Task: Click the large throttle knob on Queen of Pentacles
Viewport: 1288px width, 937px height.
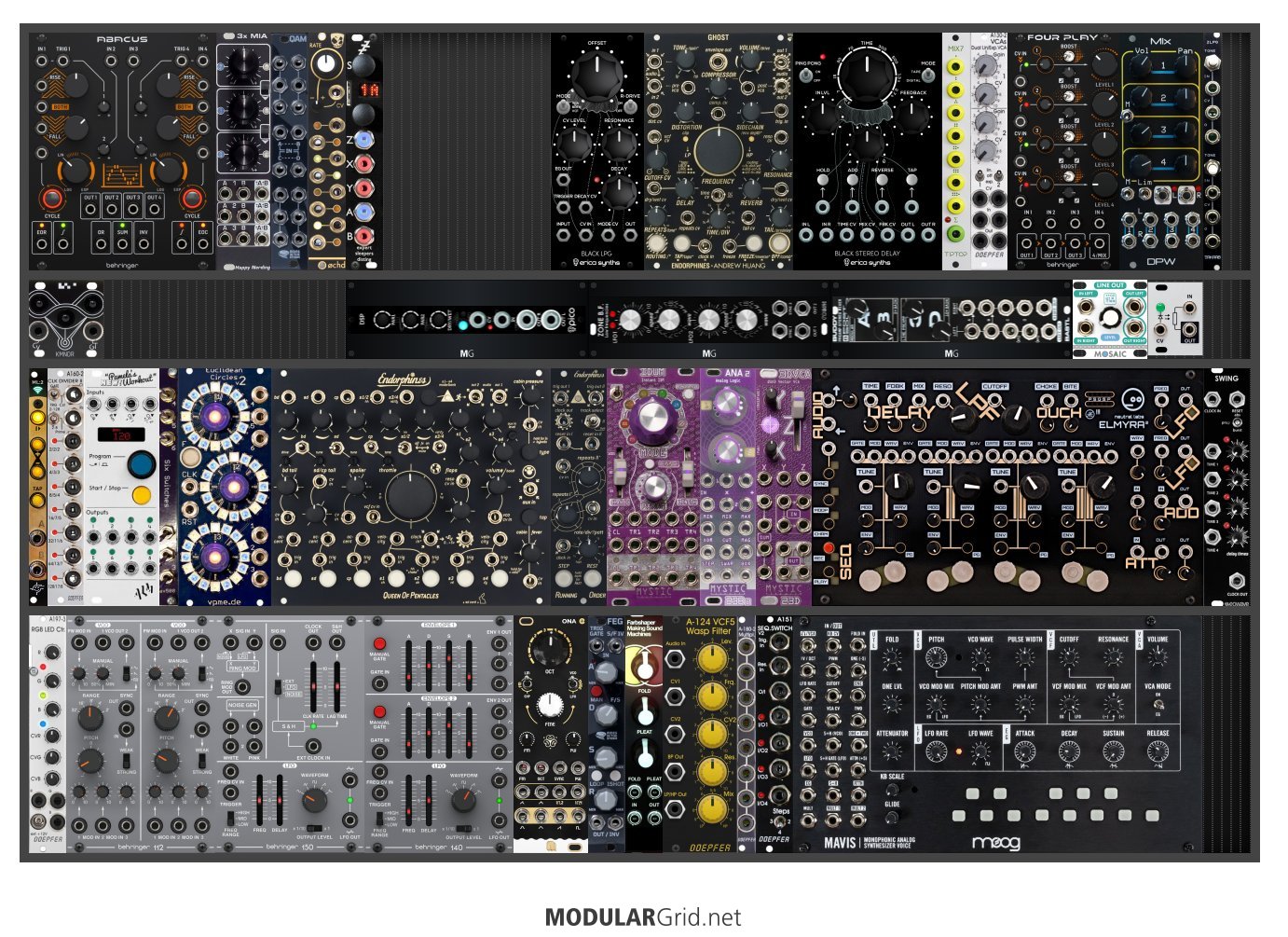Action: click(410, 497)
